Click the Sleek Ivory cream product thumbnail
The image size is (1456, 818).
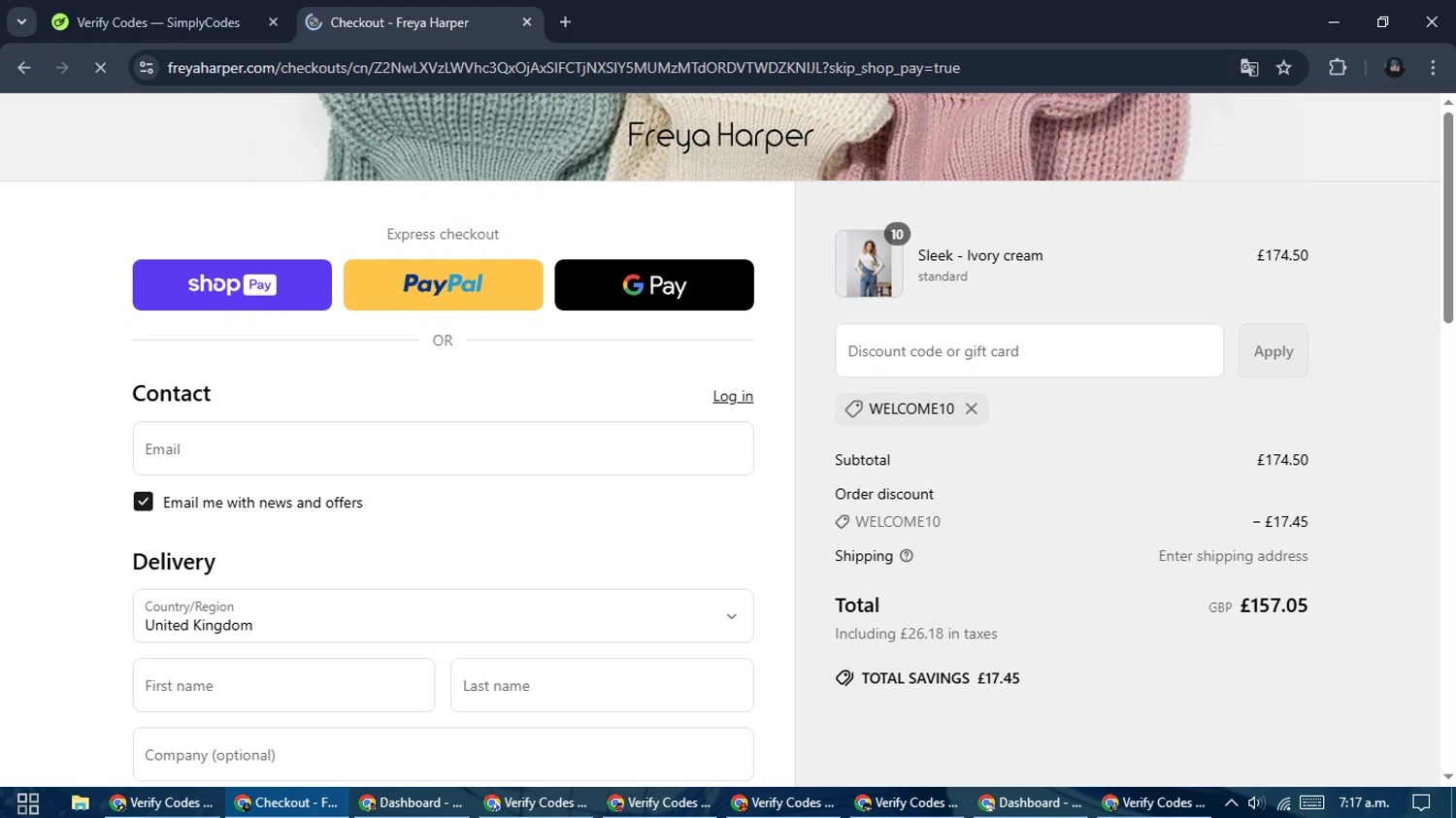[x=869, y=264]
